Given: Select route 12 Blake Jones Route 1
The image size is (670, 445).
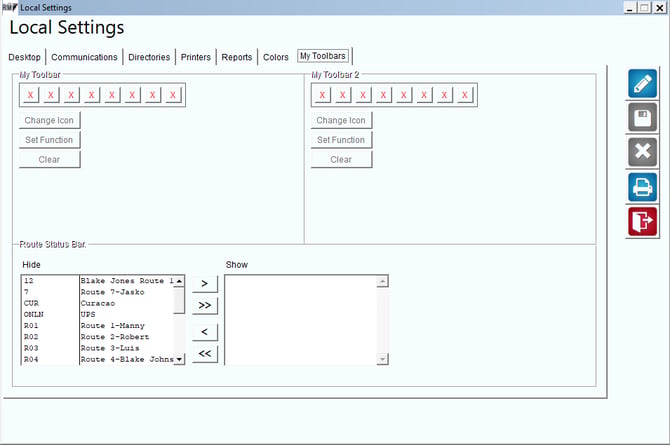Looking at the screenshot, I should 98,281.
